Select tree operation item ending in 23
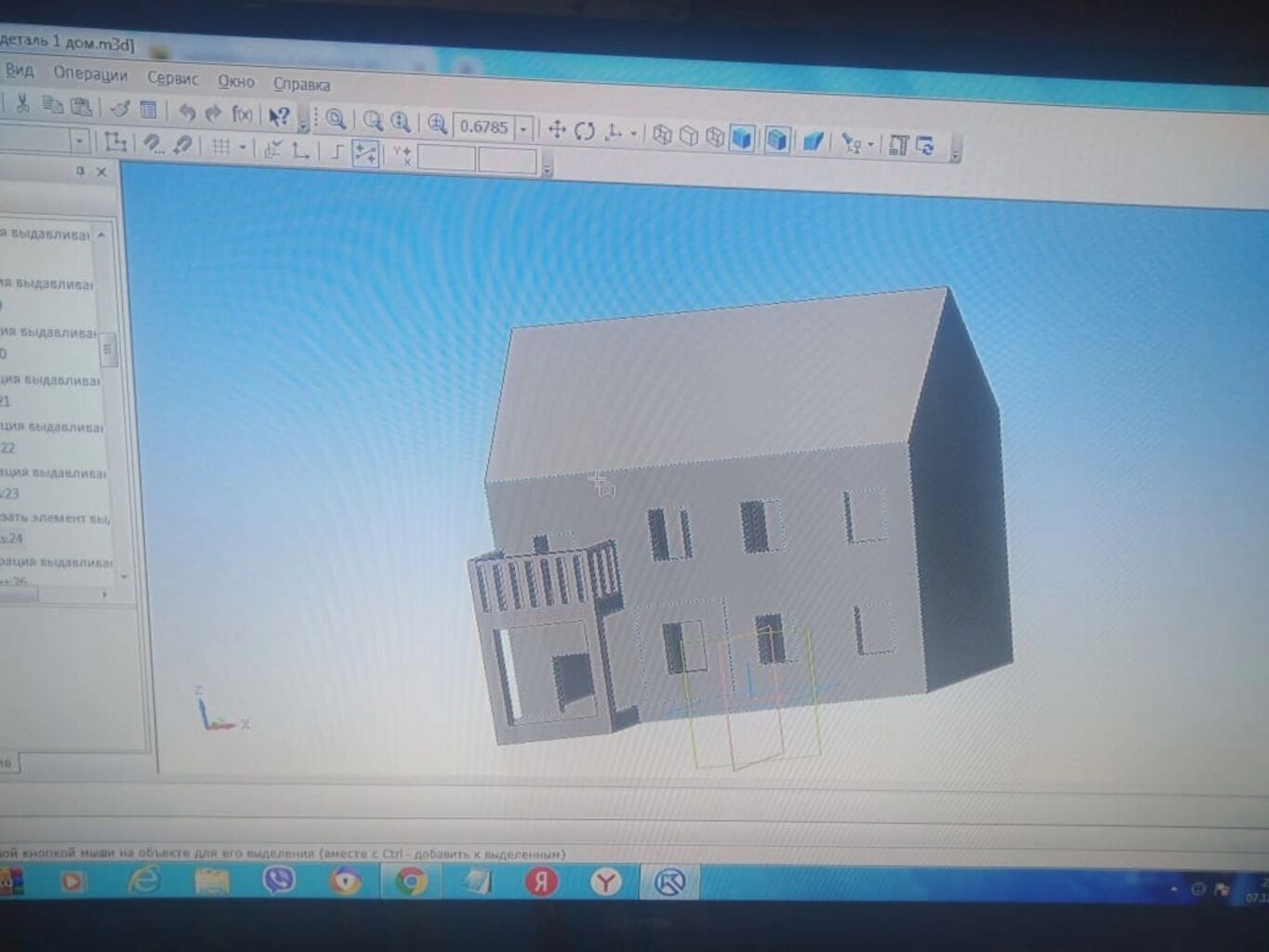The width and height of the screenshot is (1269, 952). click(54, 483)
